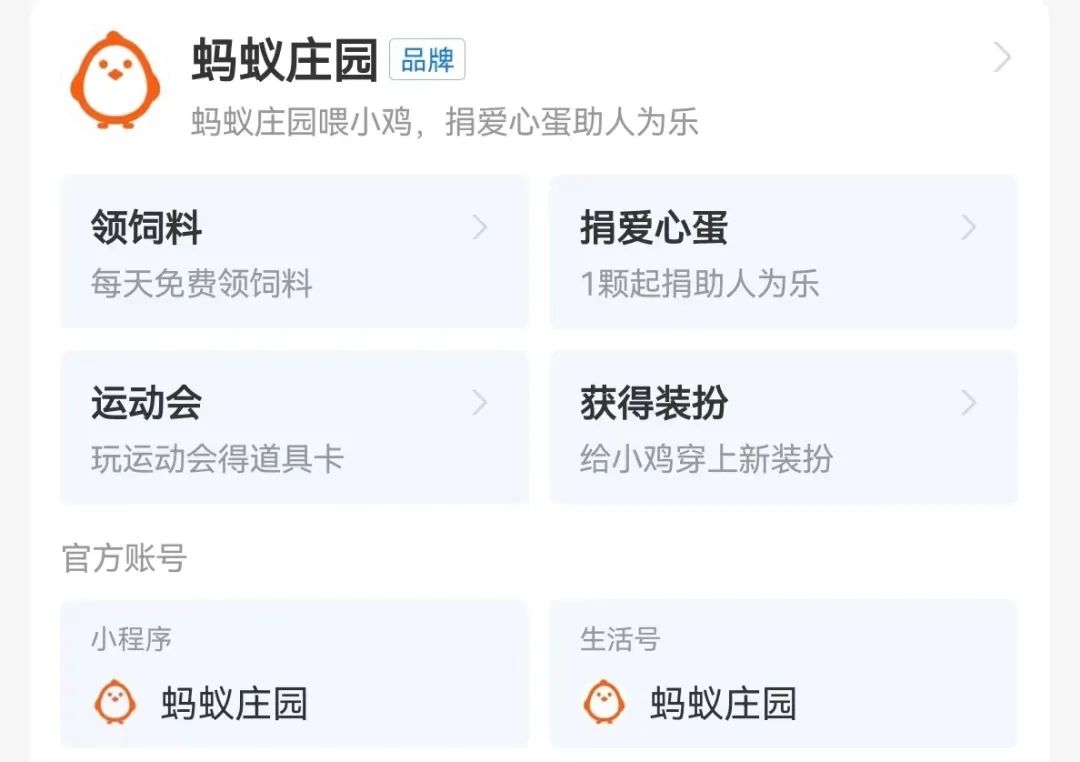Viewport: 1080px width, 762px height.
Task: Click the arrow on the 获得装扮 card
Action: (968, 403)
